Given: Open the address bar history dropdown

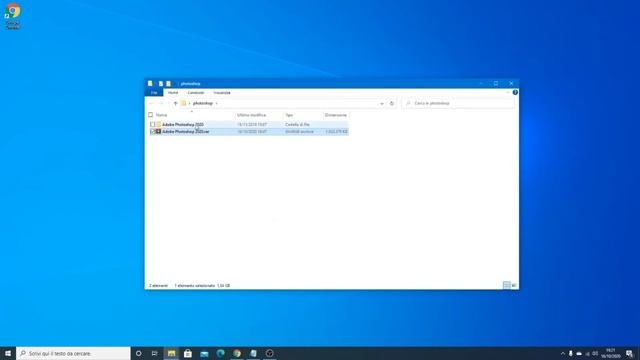Looking at the screenshot, I should click(382, 104).
